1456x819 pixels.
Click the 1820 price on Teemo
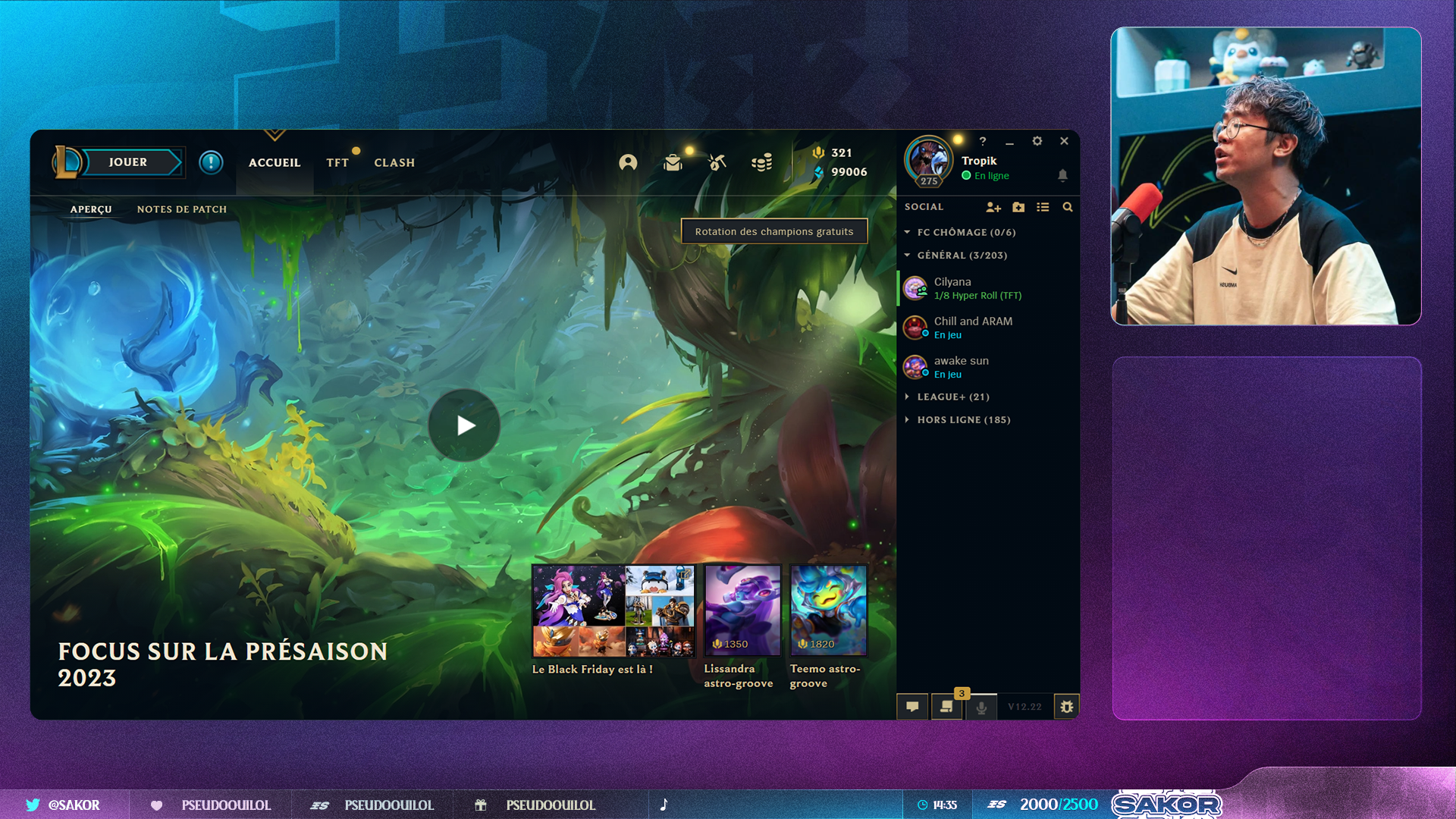pos(816,644)
